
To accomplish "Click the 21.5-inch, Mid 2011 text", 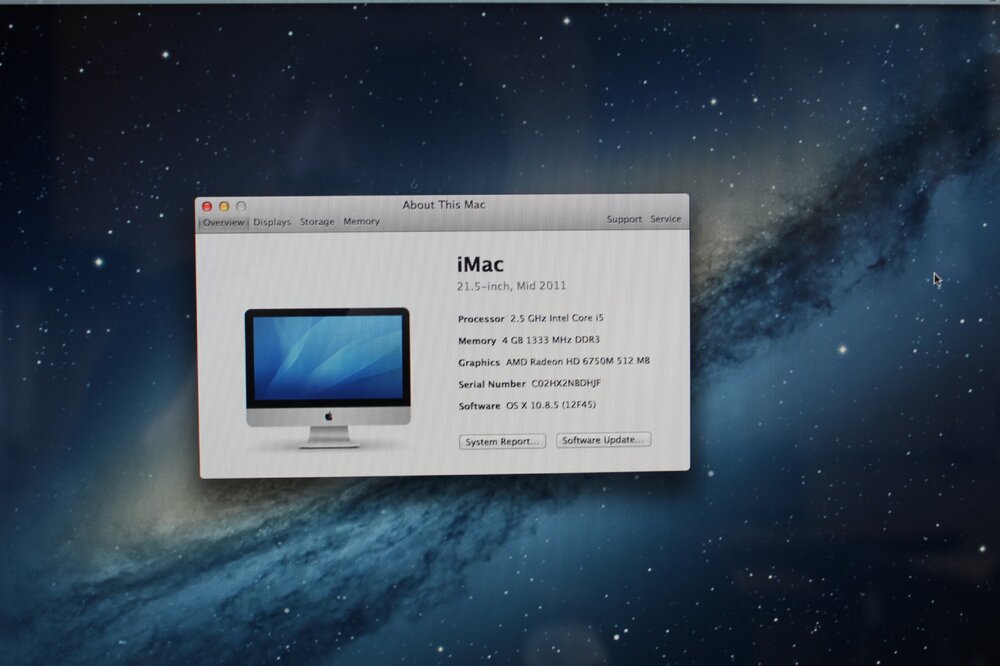I will 511,286.
